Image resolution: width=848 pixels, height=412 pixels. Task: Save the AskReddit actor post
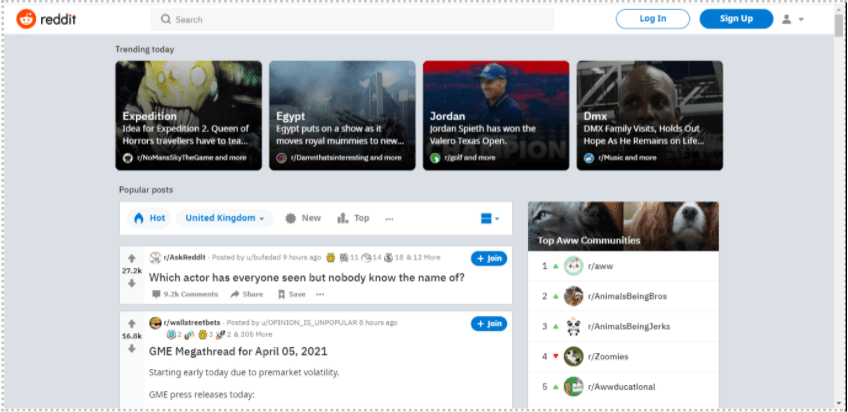coord(292,294)
